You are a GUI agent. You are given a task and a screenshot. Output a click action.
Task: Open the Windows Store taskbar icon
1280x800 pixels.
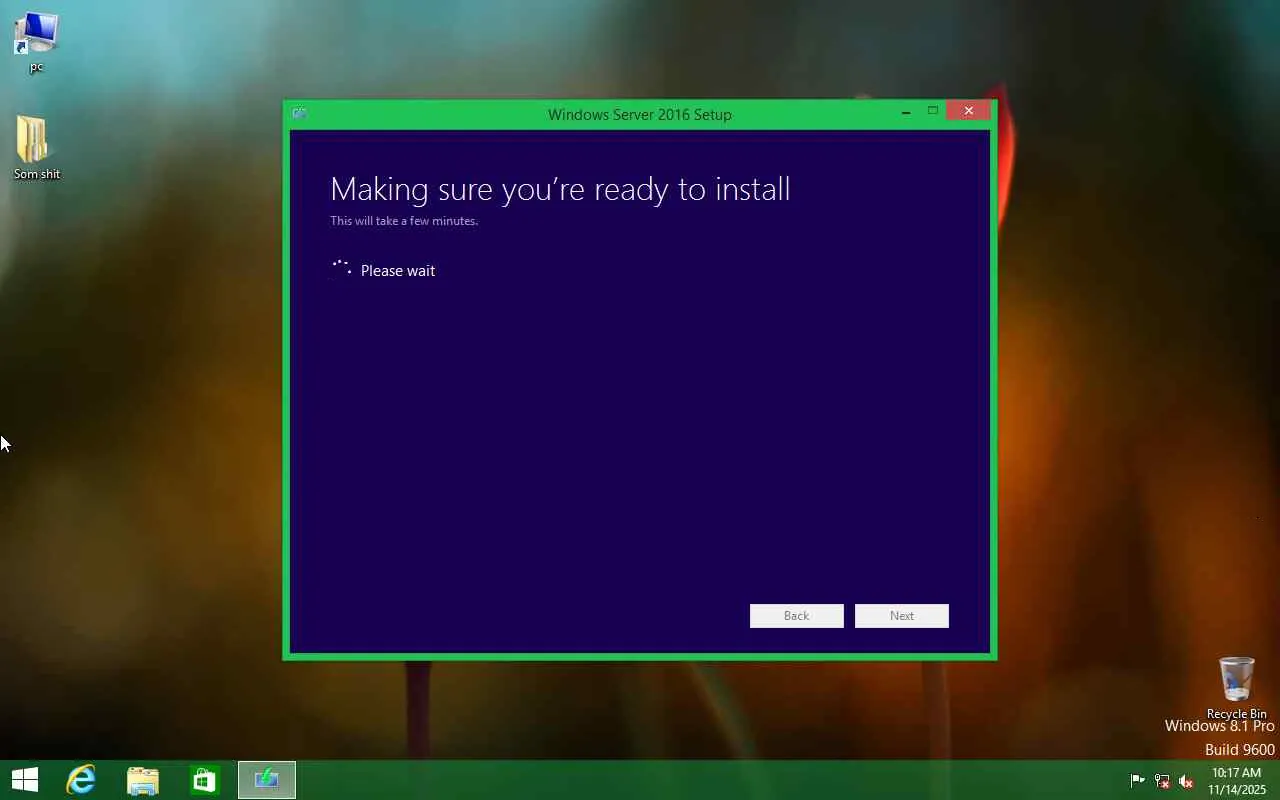coord(204,780)
